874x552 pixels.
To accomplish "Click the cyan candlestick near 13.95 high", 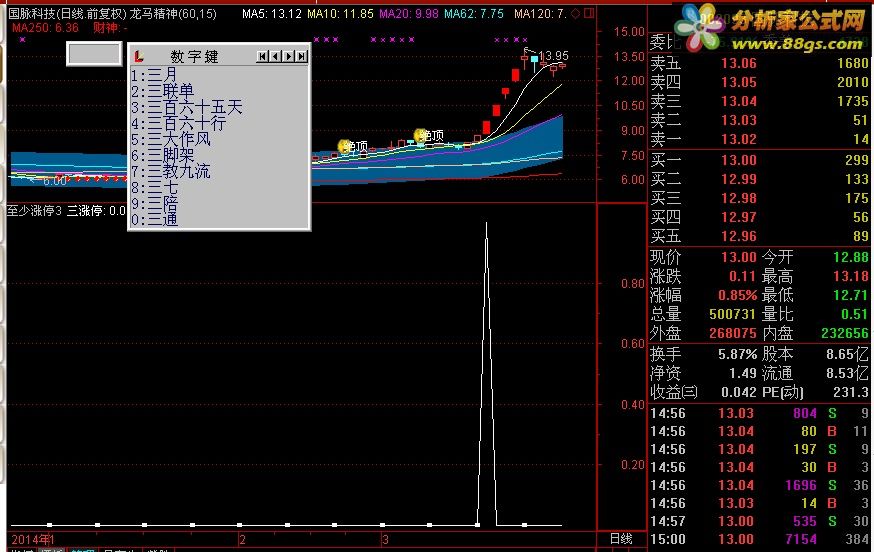I will pos(535,59).
